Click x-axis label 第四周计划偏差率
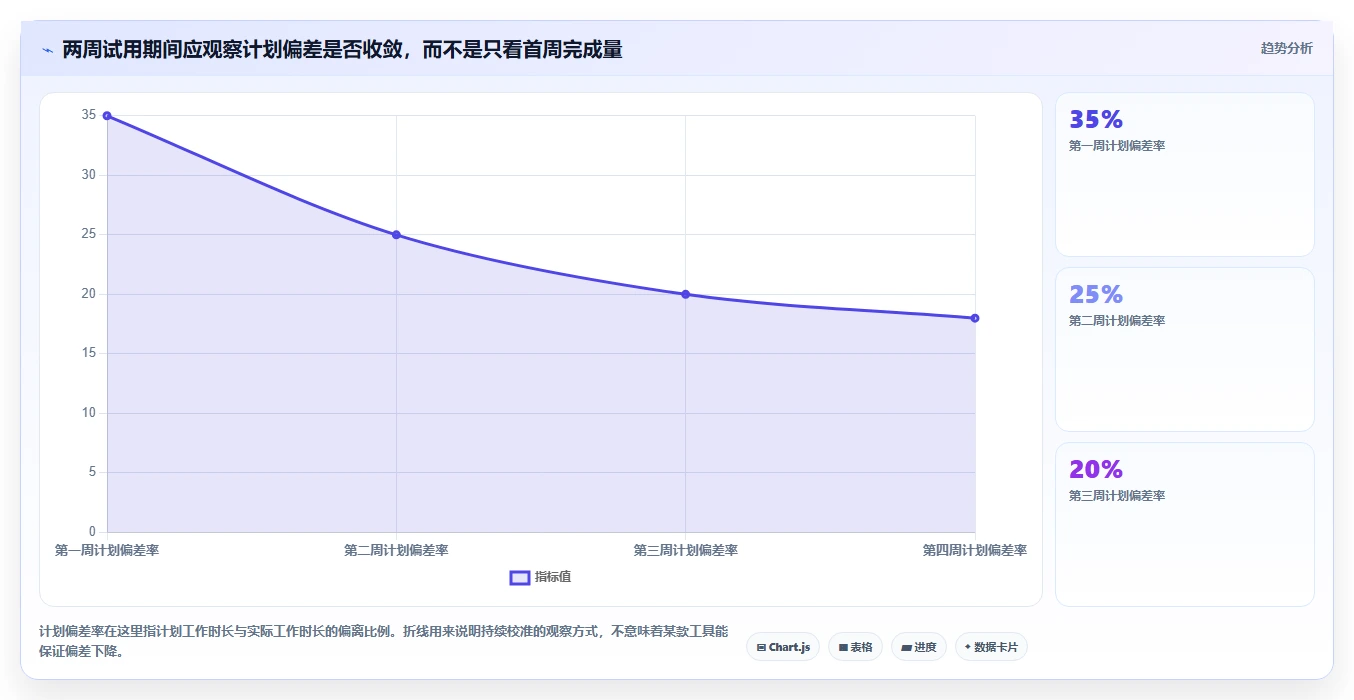 tap(975, 550)
